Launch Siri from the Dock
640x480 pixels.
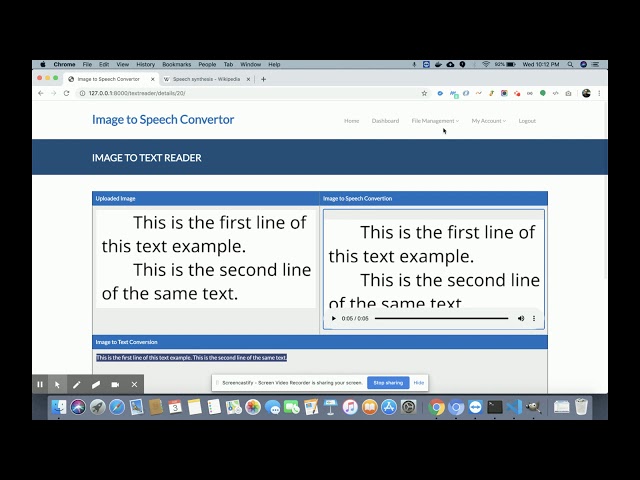coord(78,407)
